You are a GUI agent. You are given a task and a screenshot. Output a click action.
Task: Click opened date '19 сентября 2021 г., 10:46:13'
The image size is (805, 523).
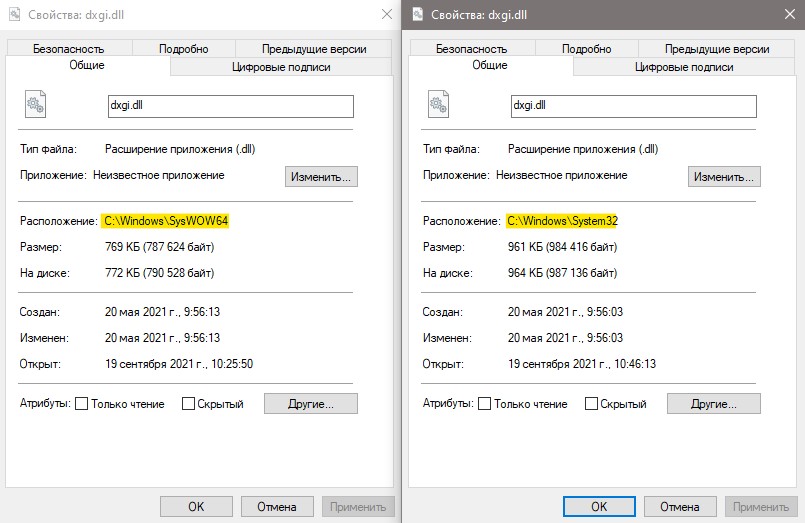point(582,364)
